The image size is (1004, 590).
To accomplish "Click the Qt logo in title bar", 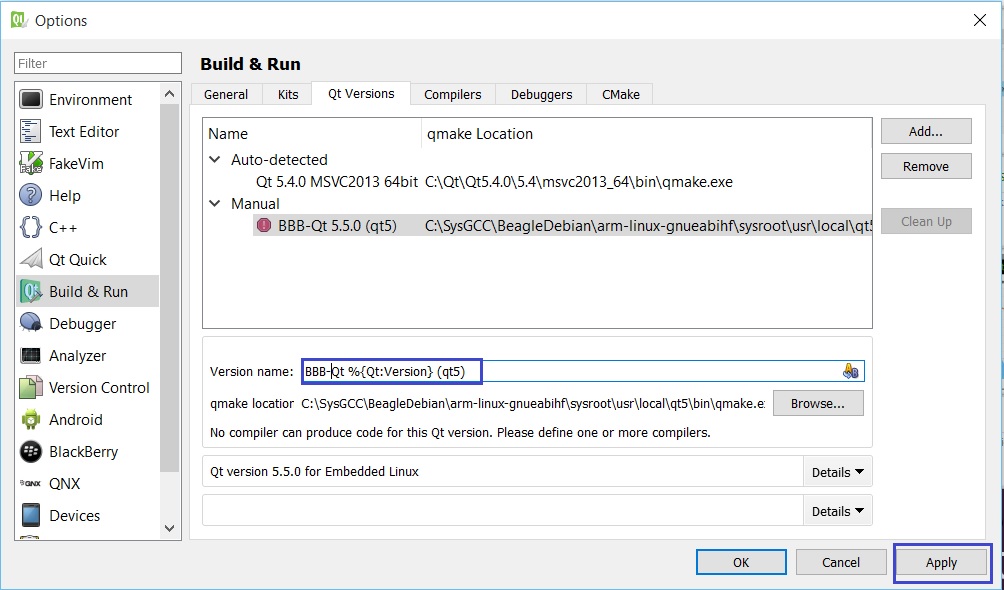I will point(19,20).
